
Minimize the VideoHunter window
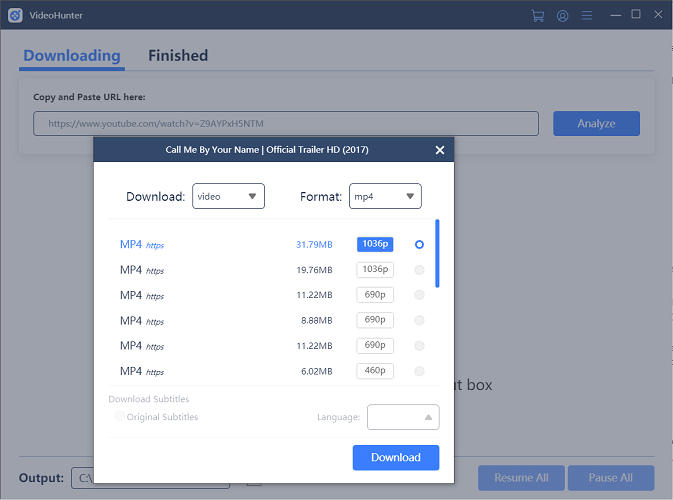pyautogui.click(x=615, y=15)
